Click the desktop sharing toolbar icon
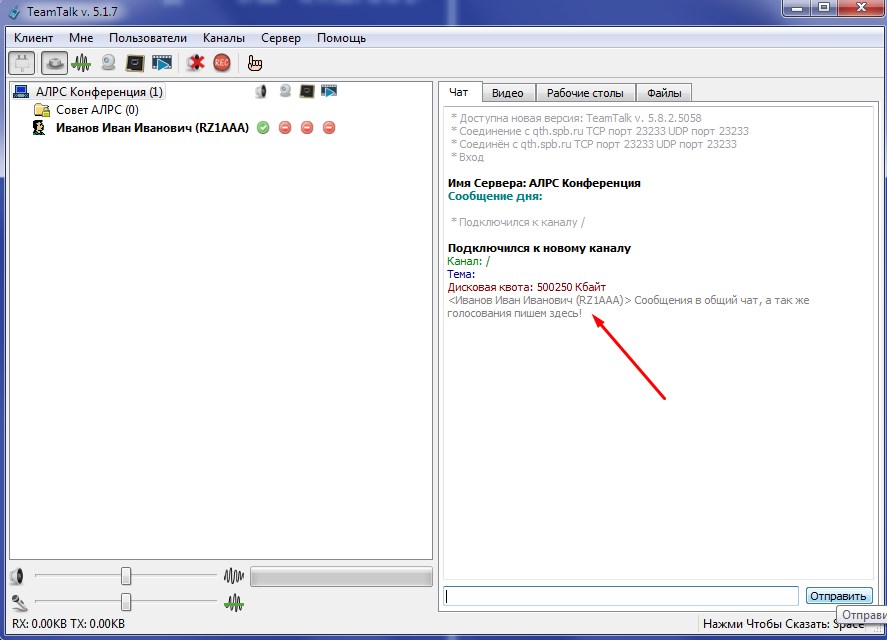The width and height of the screenshot is (887, 640). [x=135, y=63]
